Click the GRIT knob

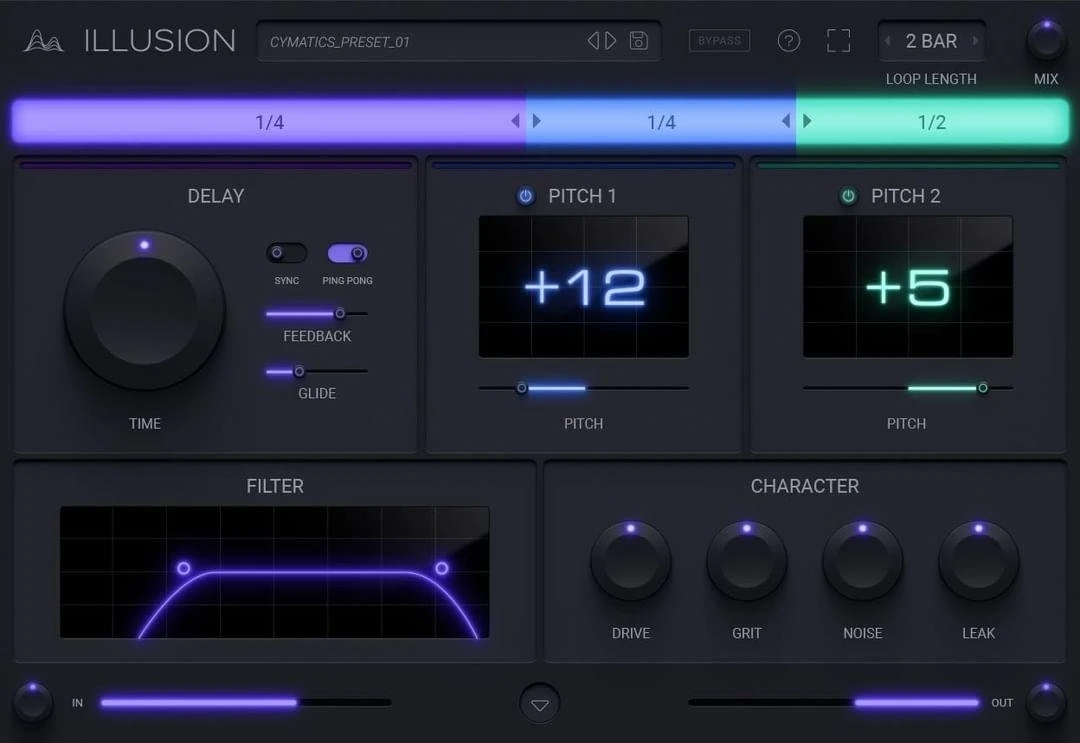(x=747, y=561)
